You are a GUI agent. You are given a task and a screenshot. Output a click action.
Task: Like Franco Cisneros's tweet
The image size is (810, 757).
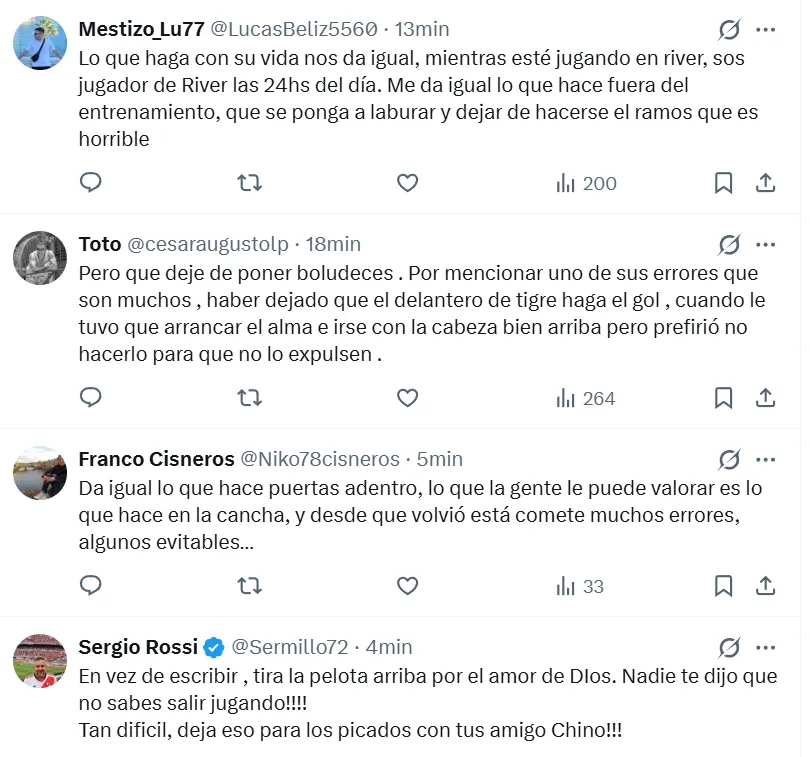pos(407,586)
